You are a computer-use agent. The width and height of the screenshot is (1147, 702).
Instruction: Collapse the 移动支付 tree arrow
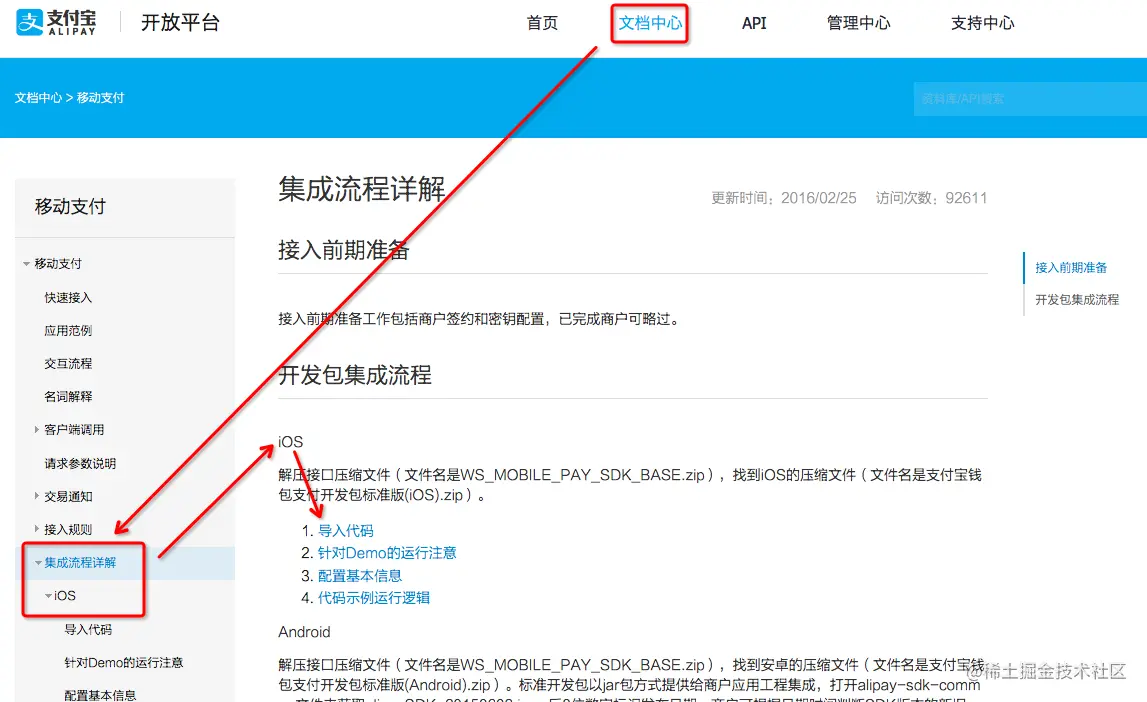26,264
